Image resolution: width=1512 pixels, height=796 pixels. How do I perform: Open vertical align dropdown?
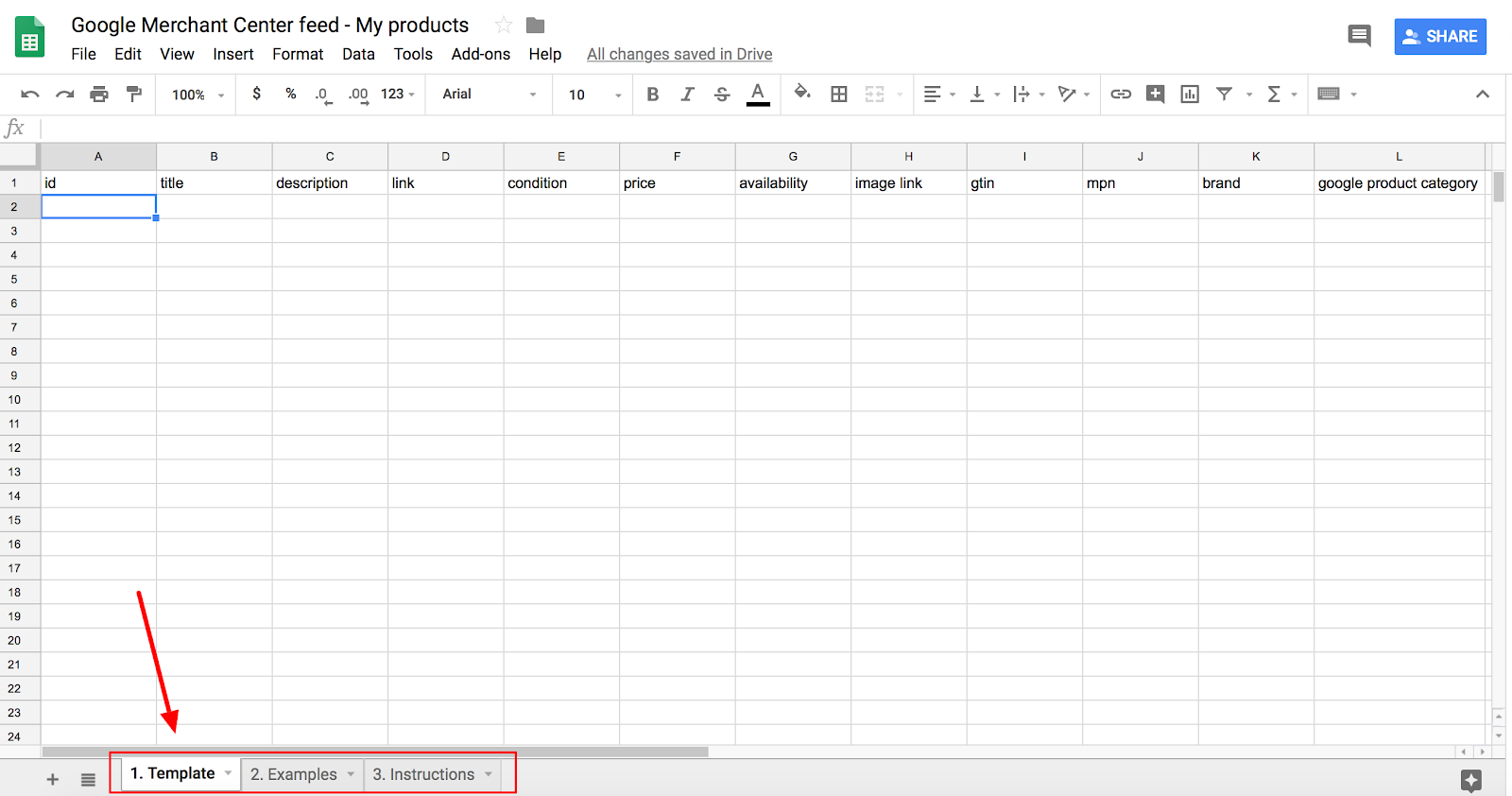click(985, 94)
